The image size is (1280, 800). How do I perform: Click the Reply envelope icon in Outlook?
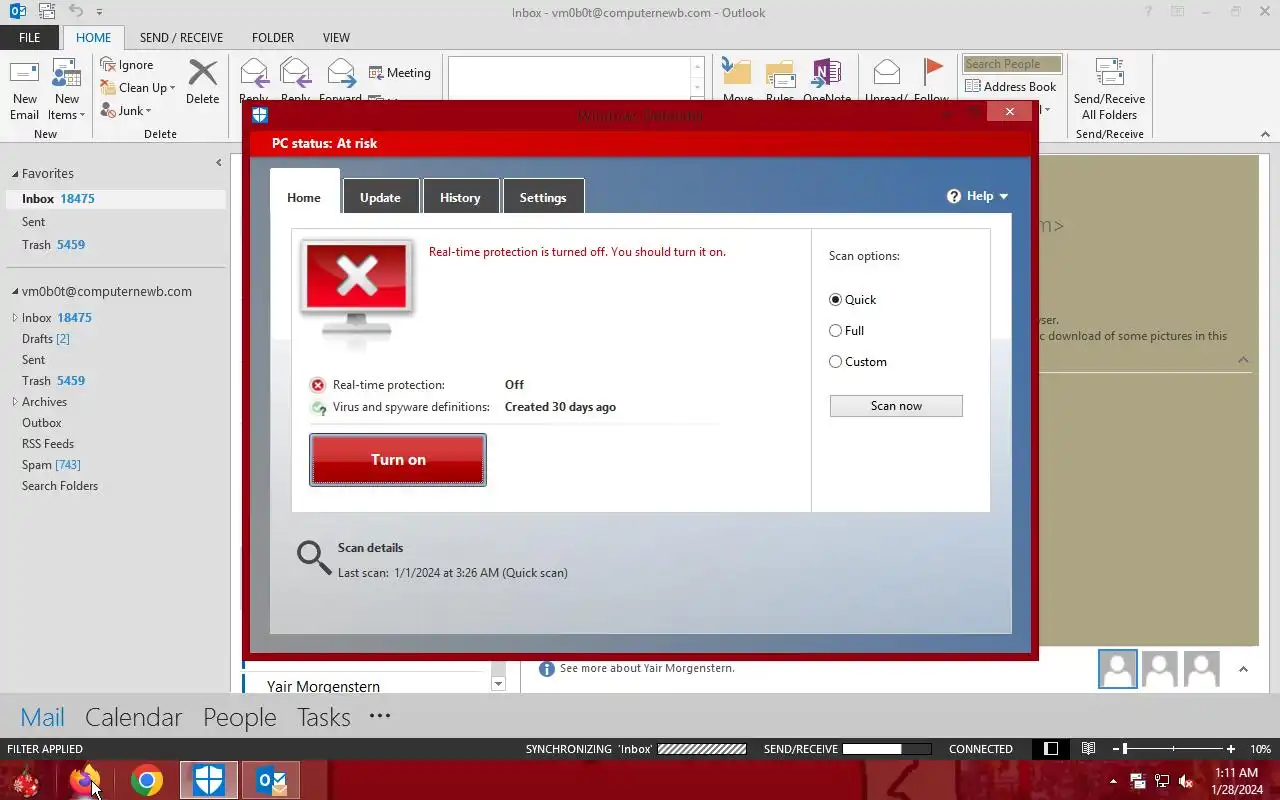254,73
